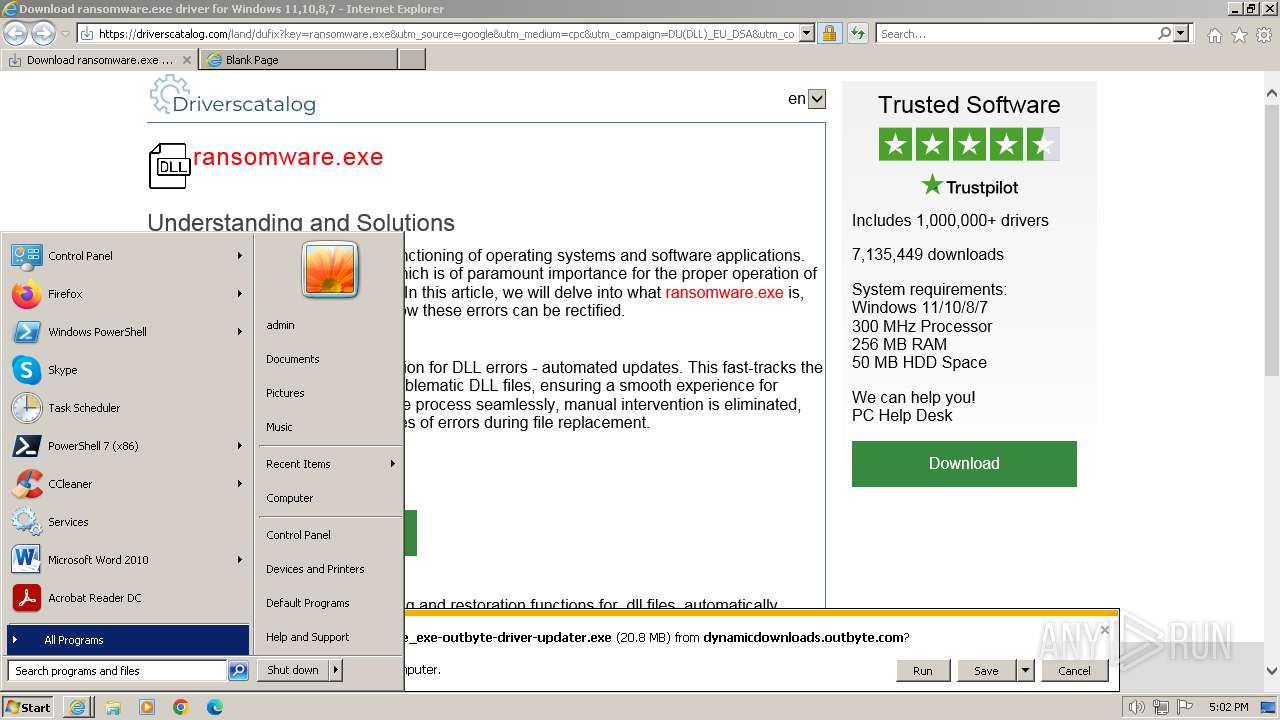The image size is (1280, 720).
Task: Cancel the download prompt
Action: click(x=1074, y=671)
